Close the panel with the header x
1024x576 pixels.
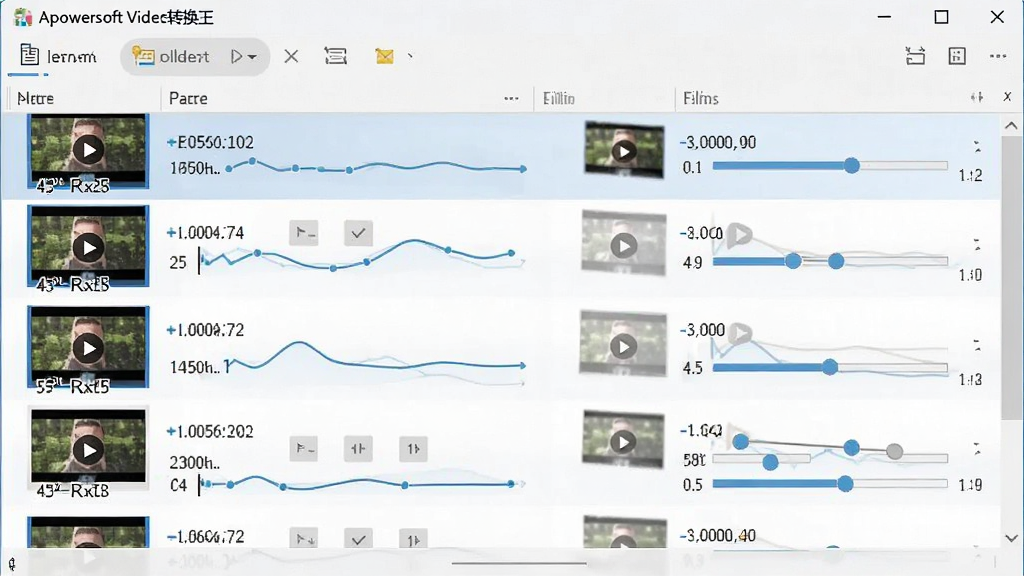1007,97
